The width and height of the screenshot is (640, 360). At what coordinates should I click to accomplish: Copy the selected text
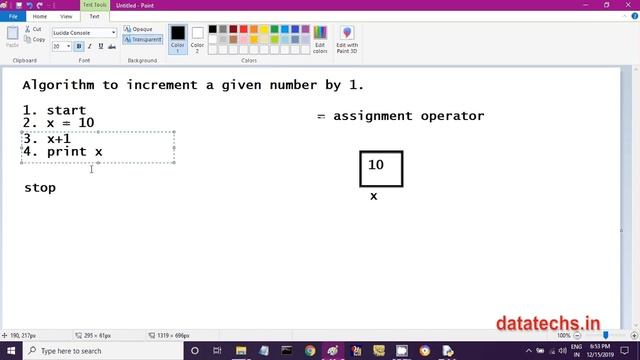pyautogui.click(x=35, y=40)
